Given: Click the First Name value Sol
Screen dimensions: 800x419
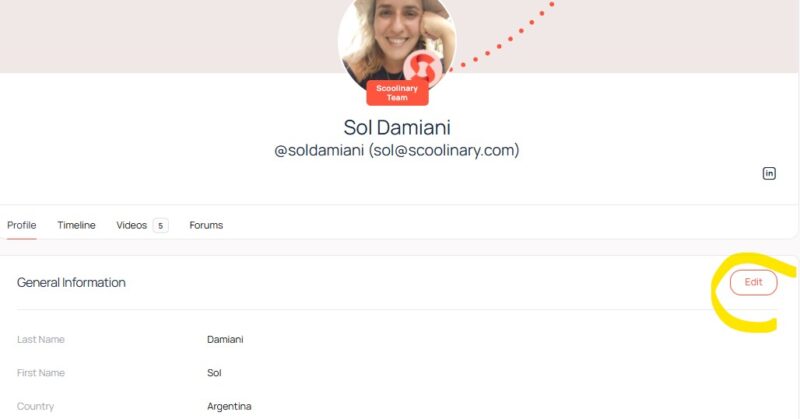Looking at the screenshot, I should coord(214,373).
